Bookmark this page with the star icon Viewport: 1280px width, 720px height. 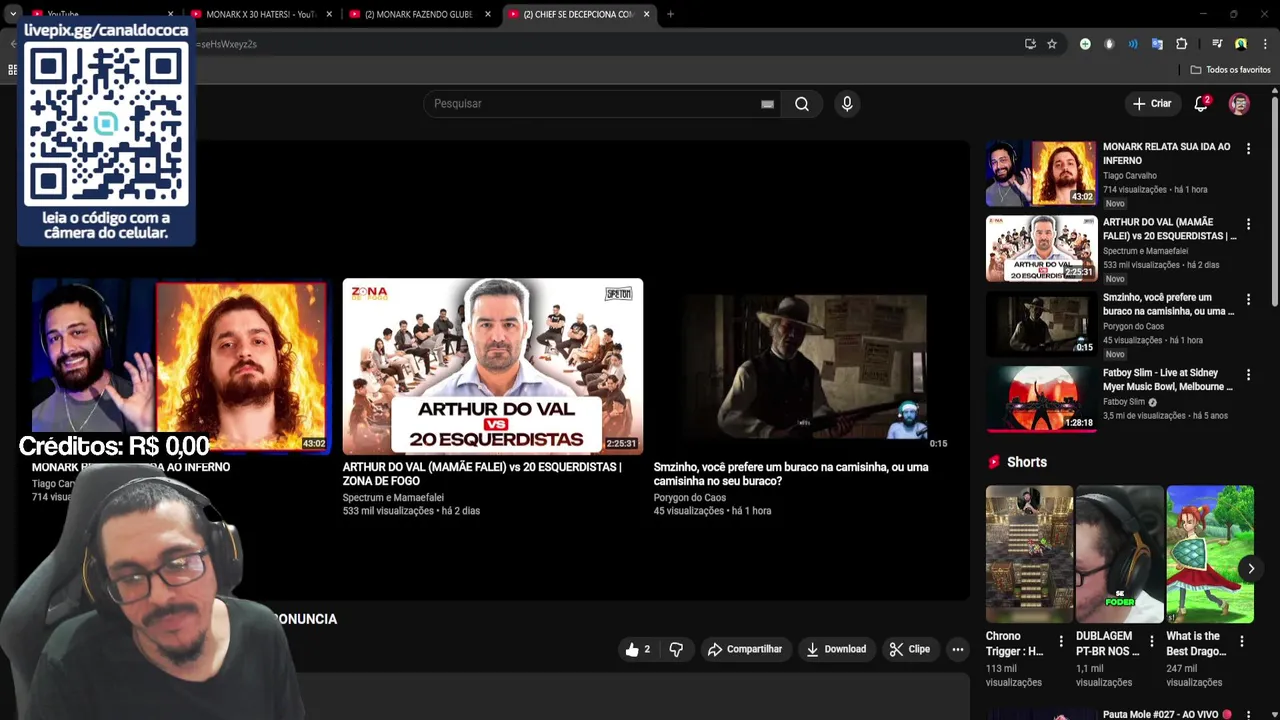tap(1052, 44)
